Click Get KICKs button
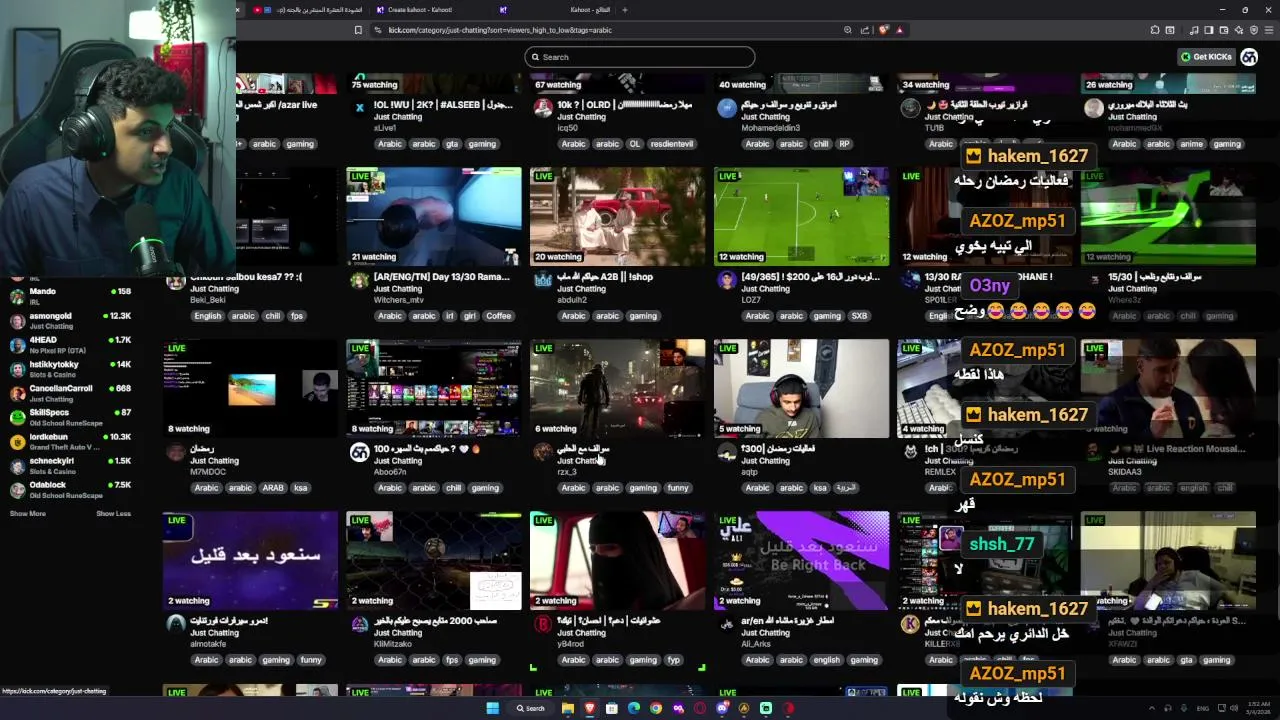This screenshot has width=1280, height=720. pyautogui.click(x=1205, y=57)
